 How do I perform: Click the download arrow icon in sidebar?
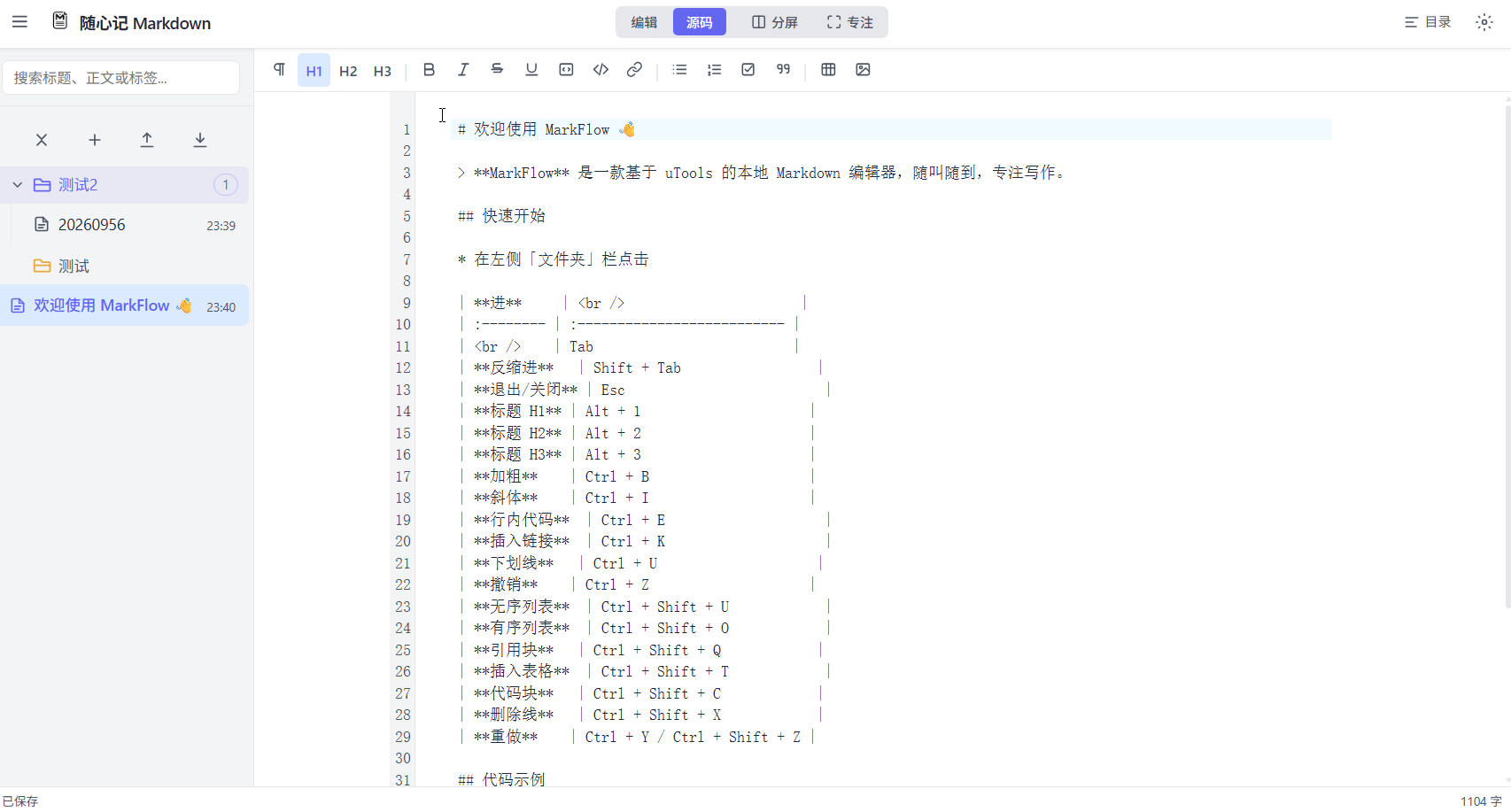pyautogui.click(x=200, y=140)
